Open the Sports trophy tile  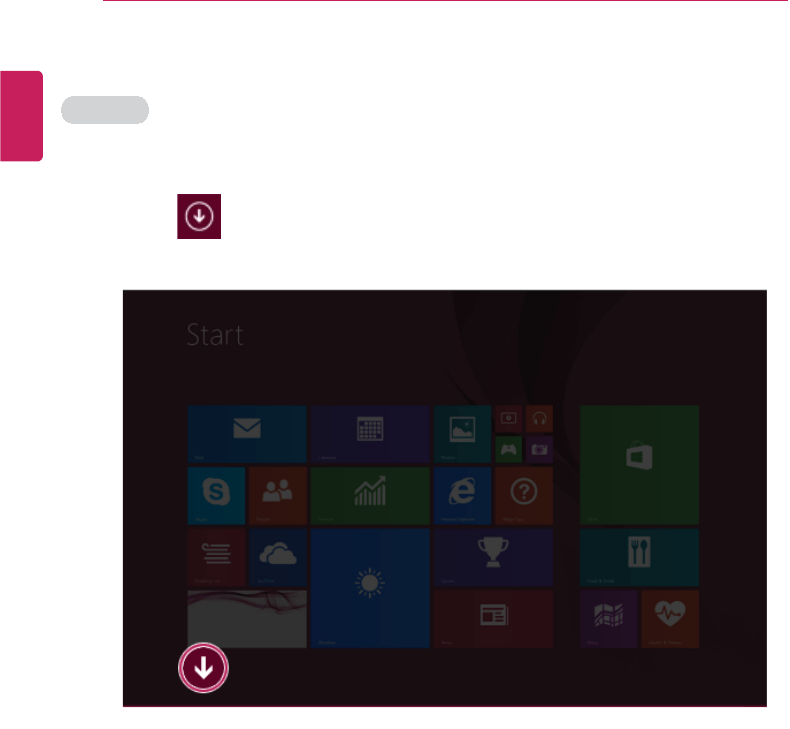point(493,557)
